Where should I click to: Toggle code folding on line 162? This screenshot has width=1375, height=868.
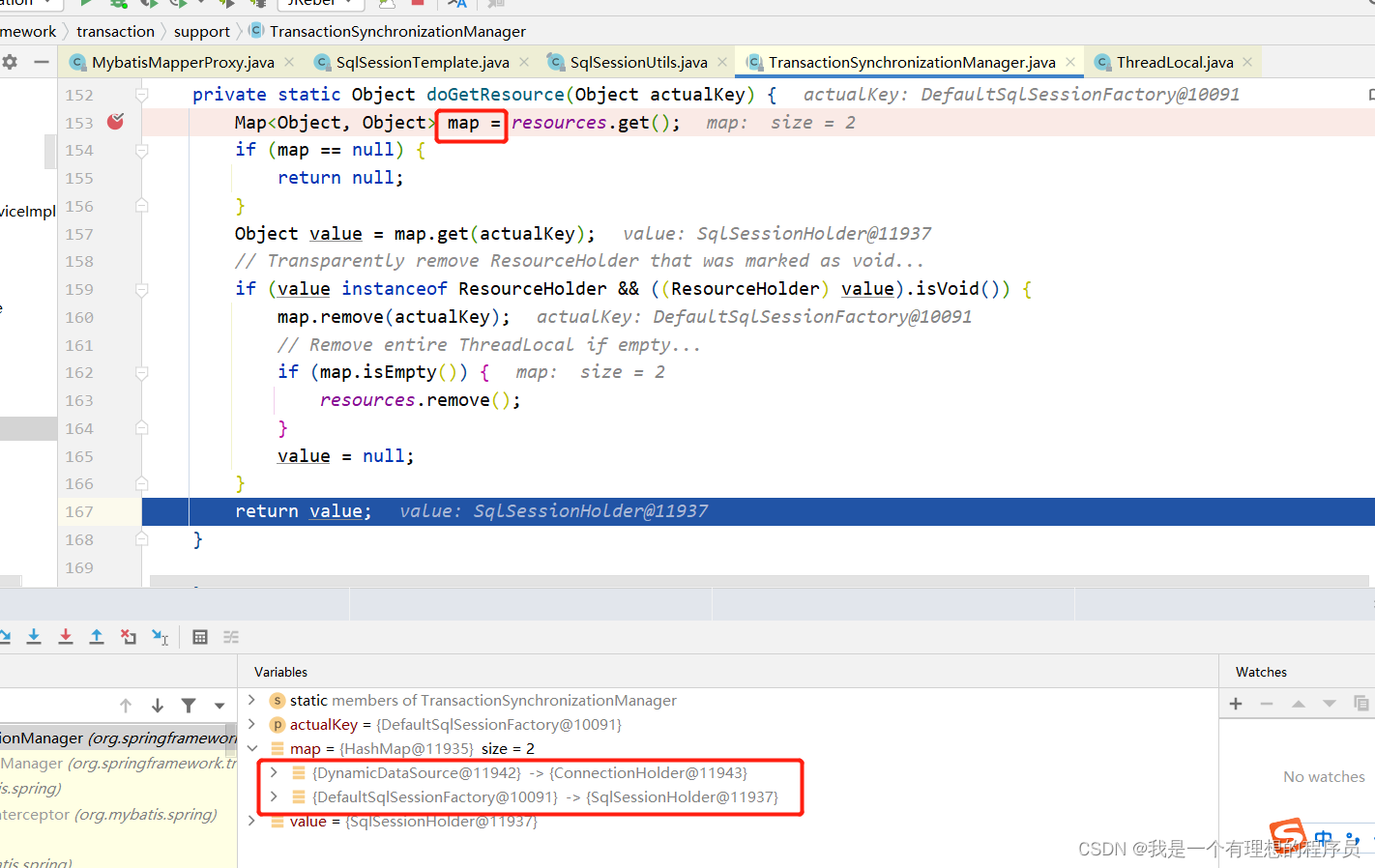tap(142, 372)
